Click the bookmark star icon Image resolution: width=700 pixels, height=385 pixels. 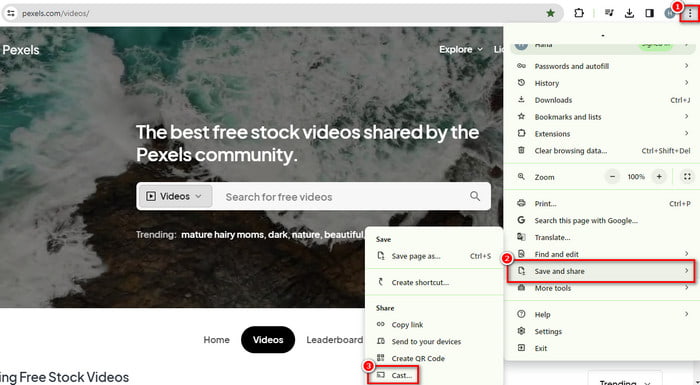pos(551,13)
